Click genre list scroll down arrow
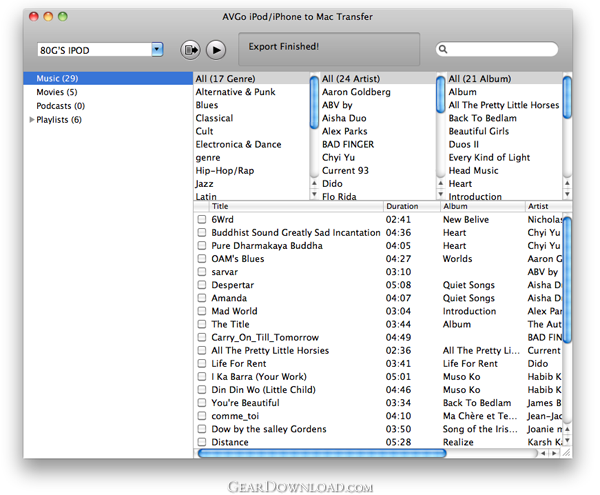Viewport: 600px width, 495px height. point(314,194)
